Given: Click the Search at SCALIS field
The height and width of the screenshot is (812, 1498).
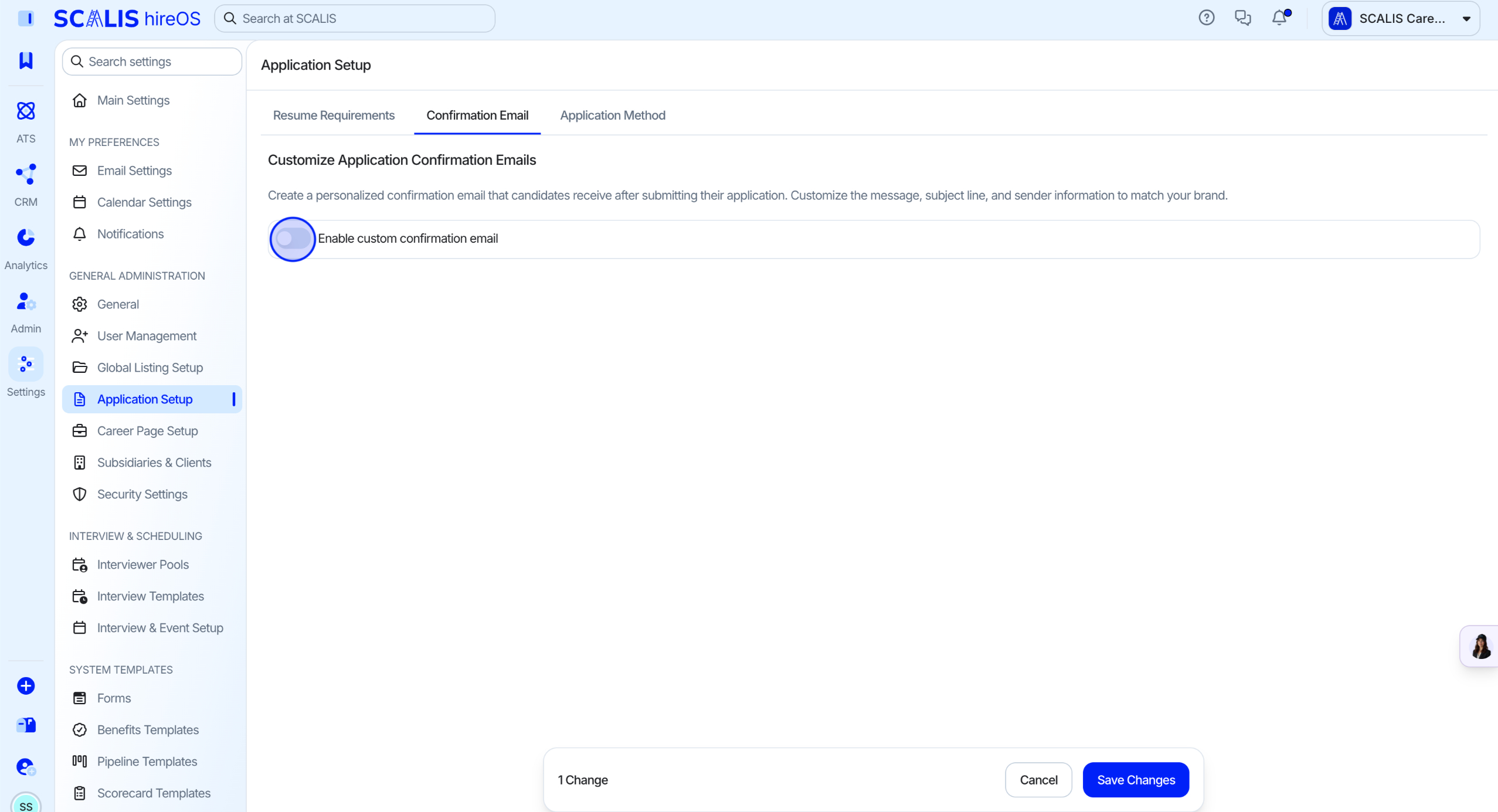Looking at the screenshot, I should tap(355, 18).
